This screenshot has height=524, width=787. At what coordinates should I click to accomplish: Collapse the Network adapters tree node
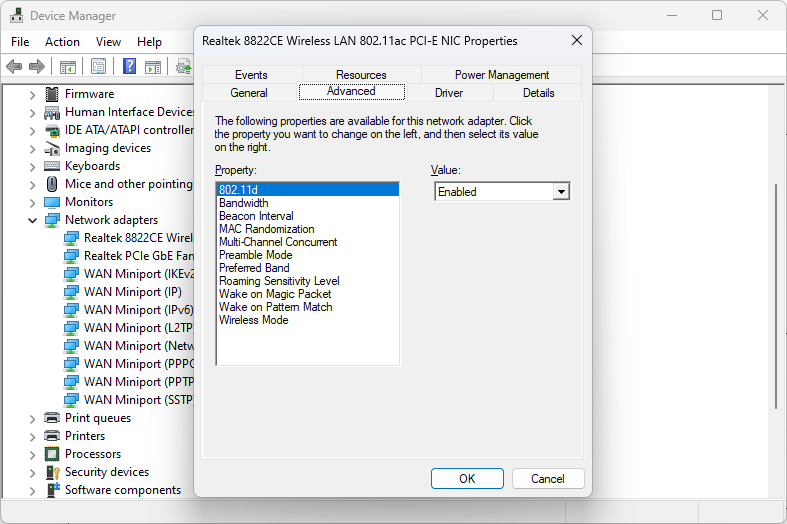[x=32, y=220]
